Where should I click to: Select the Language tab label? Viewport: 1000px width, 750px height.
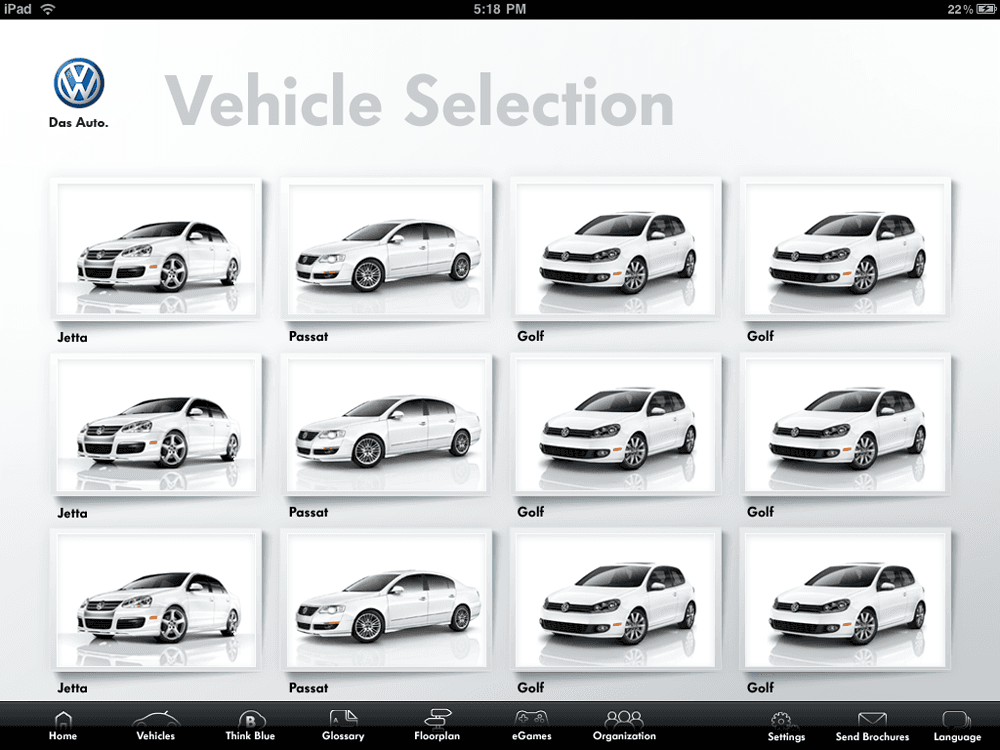coord(957,737)
